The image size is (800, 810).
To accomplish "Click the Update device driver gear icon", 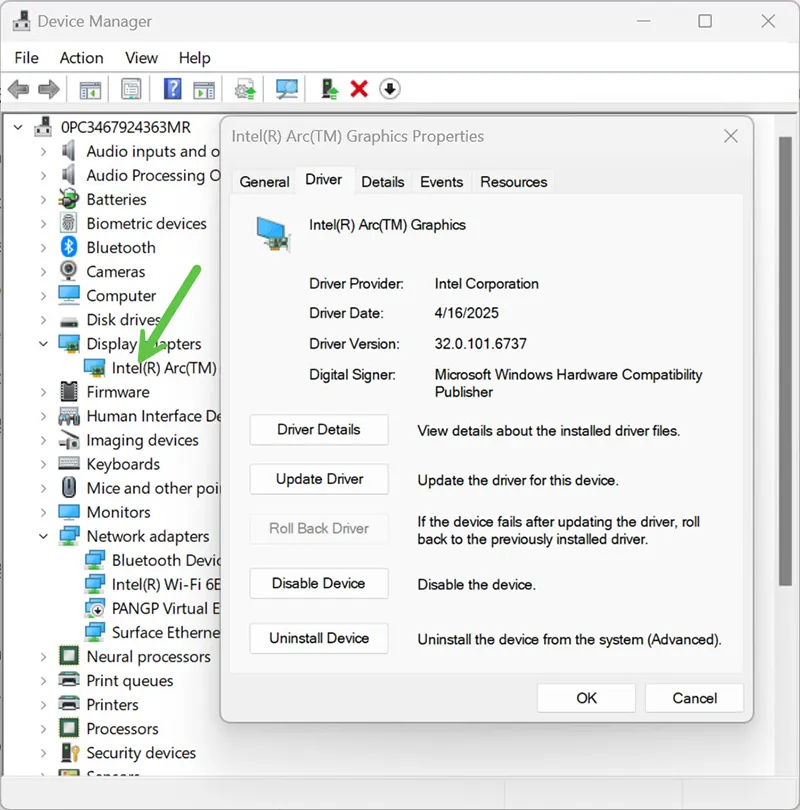I will (x=245, y=89).
